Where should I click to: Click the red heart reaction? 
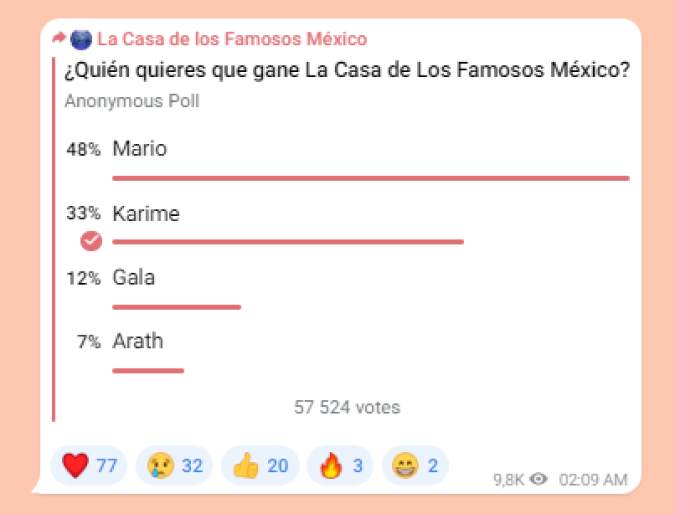pyautogui.click(x=89, y=465)
